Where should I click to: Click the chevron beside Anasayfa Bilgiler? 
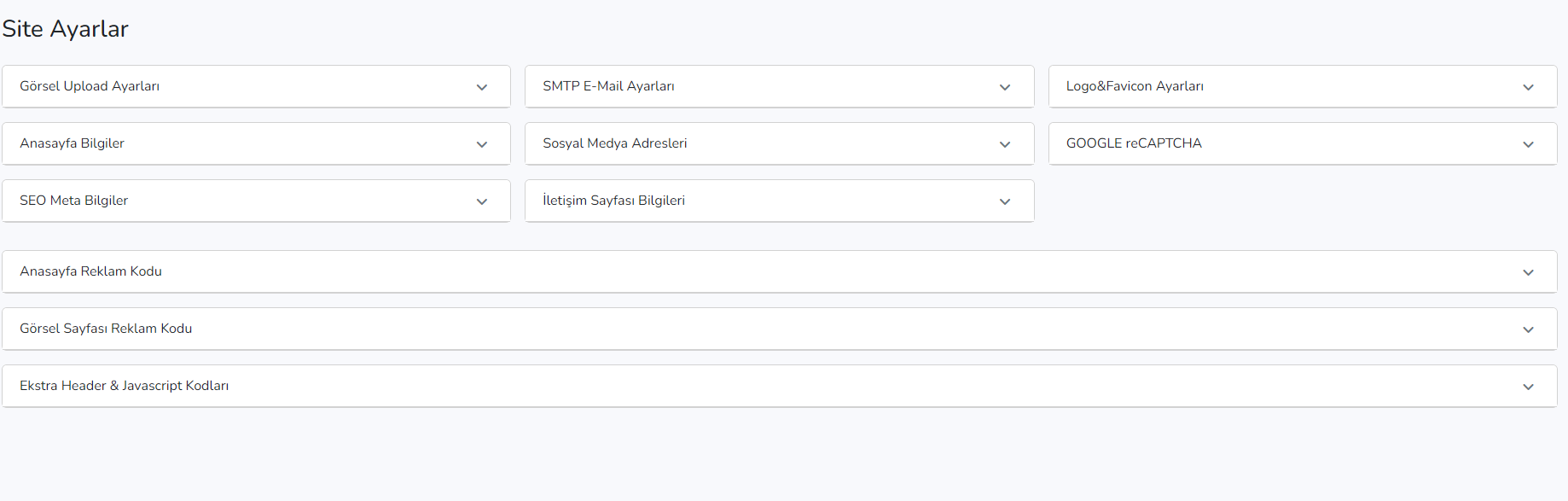[482, 144]
